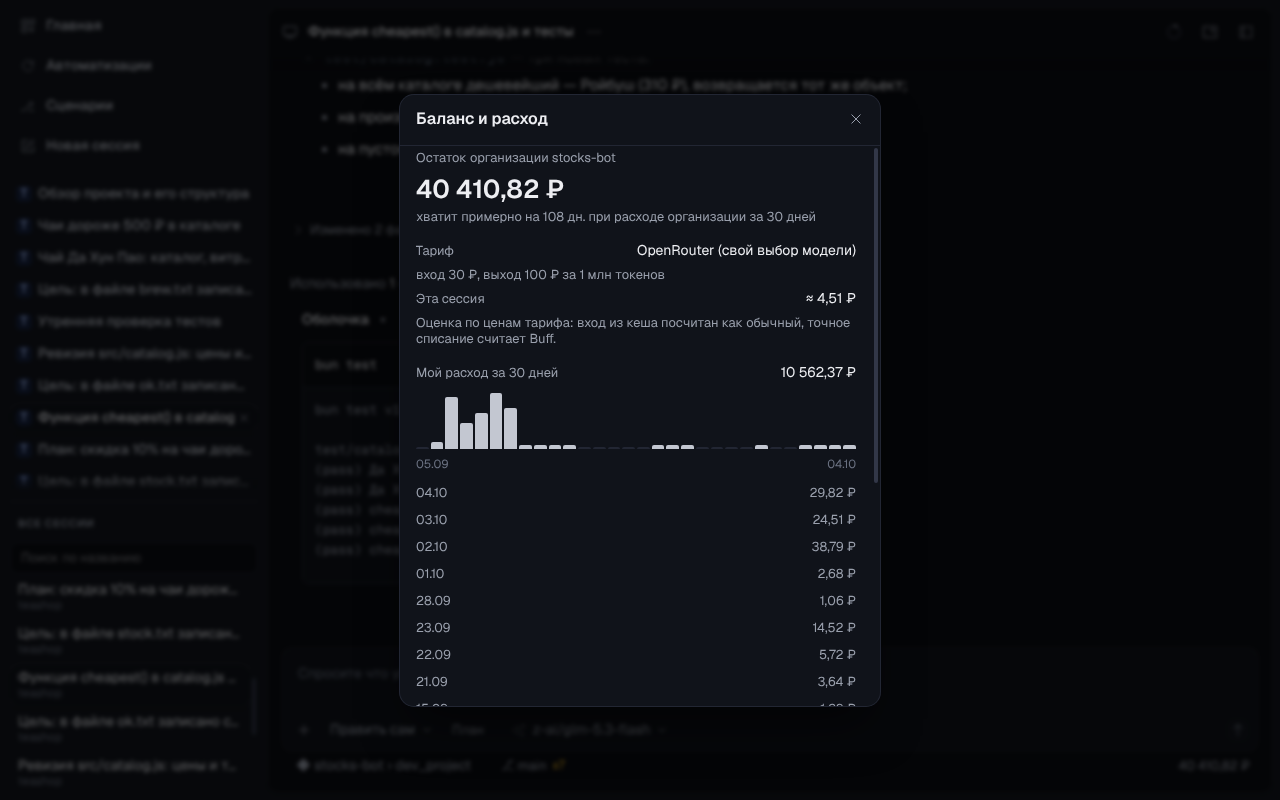Open the Сценарии sidebar icon
The image size is (1280, 800).
tap(28, 105)
